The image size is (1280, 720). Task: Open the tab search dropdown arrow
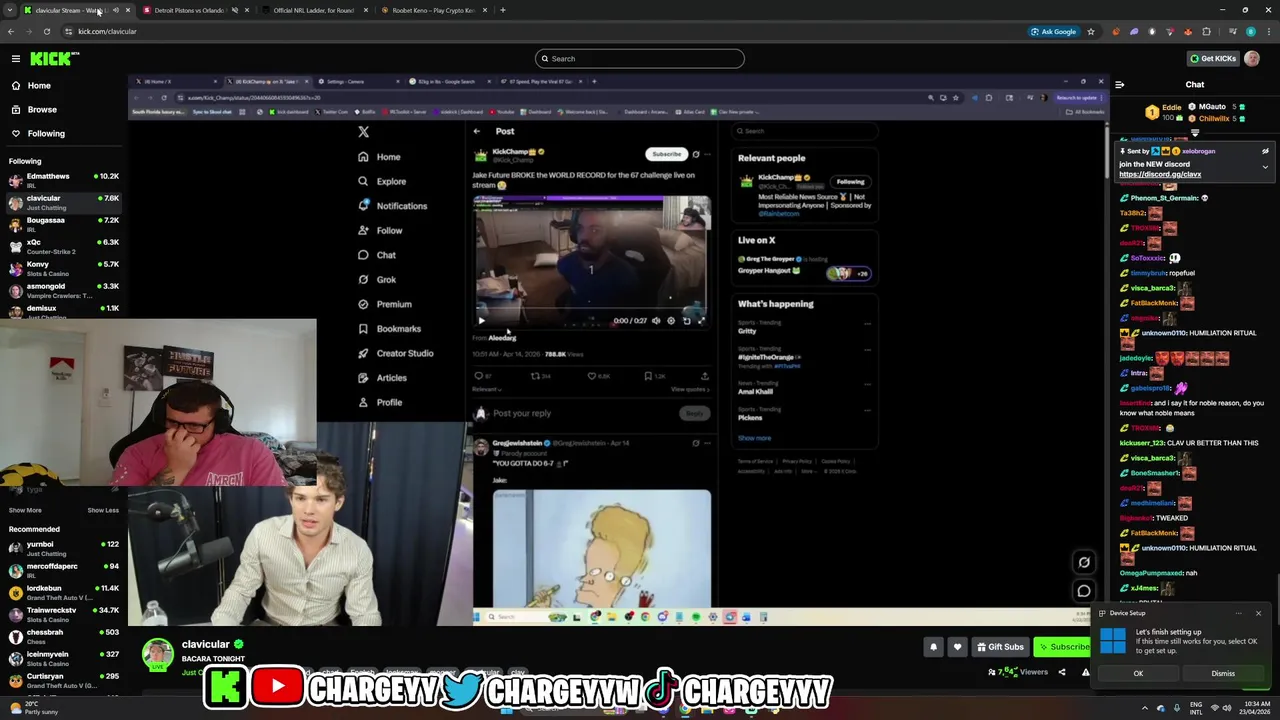[x=11, y=10]
